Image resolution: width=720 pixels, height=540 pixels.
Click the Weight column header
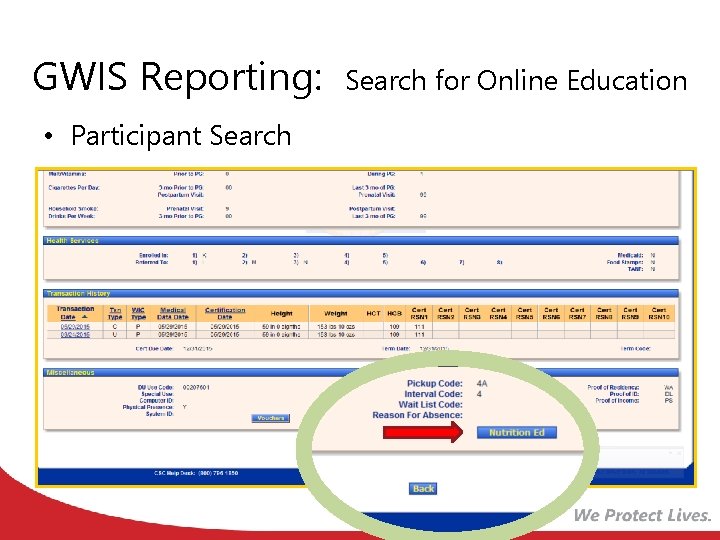[335, 314]
